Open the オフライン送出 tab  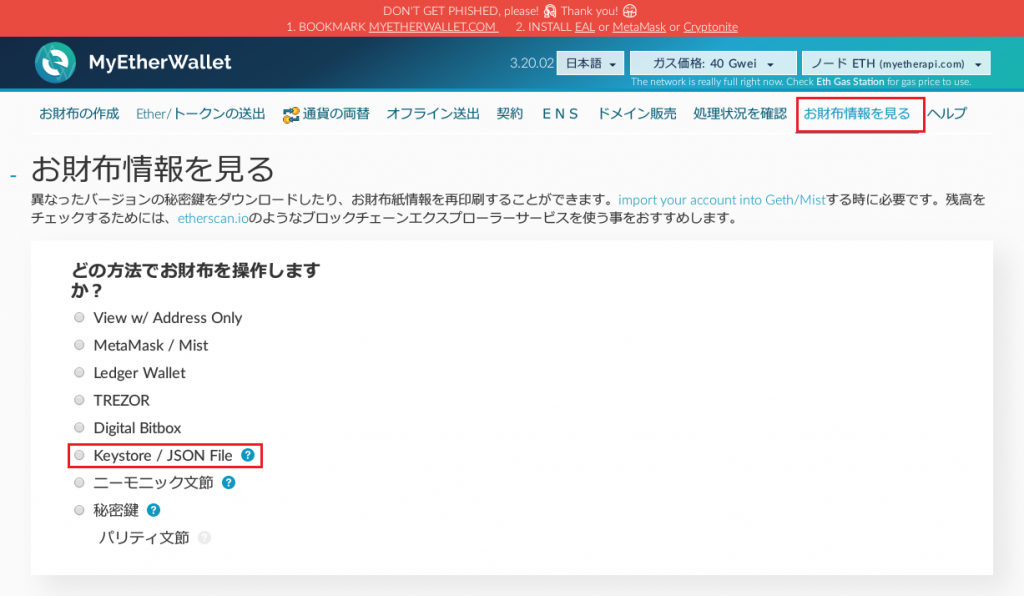[433, 114]
